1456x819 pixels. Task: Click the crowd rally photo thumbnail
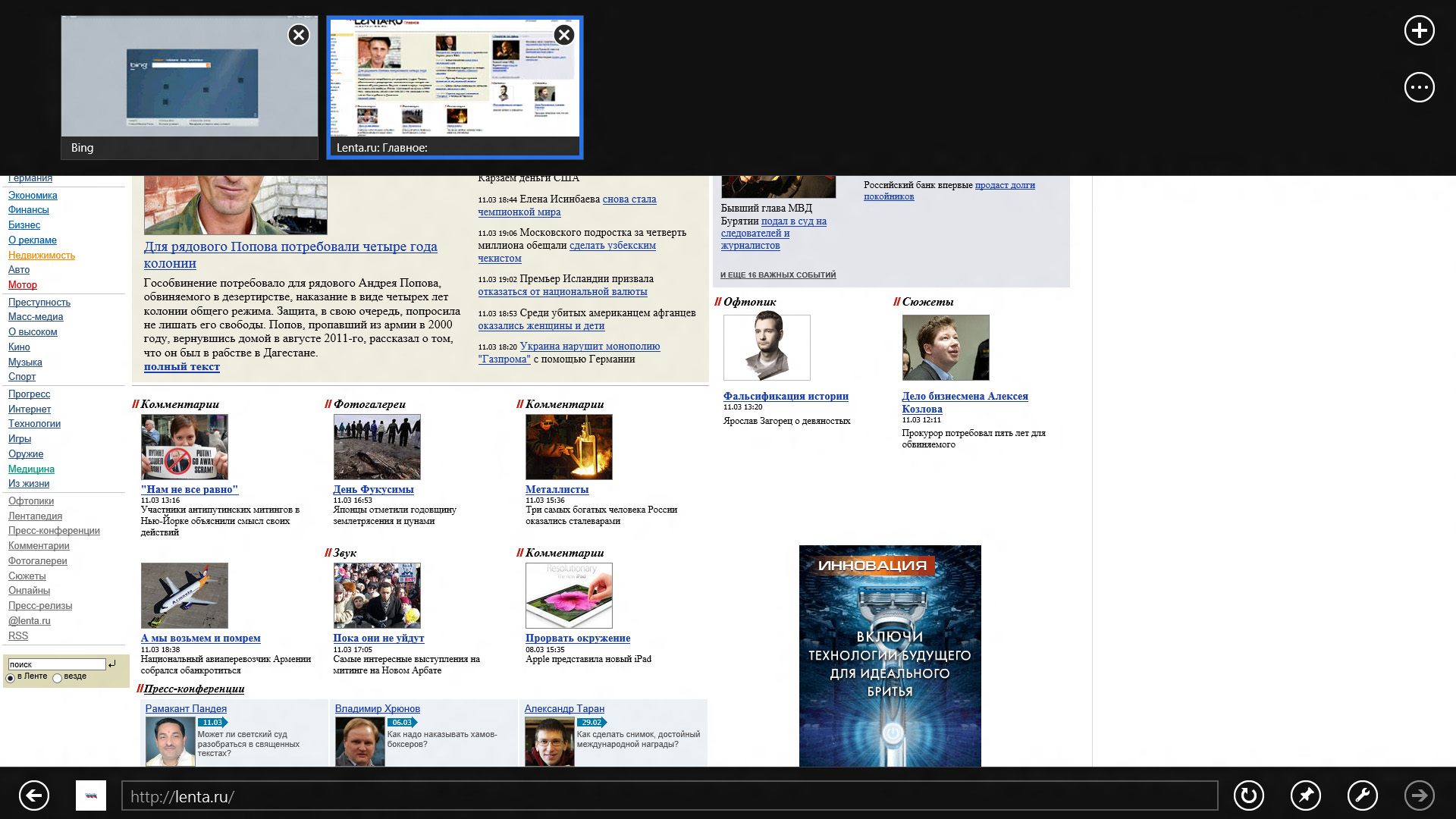pos(377,595)
